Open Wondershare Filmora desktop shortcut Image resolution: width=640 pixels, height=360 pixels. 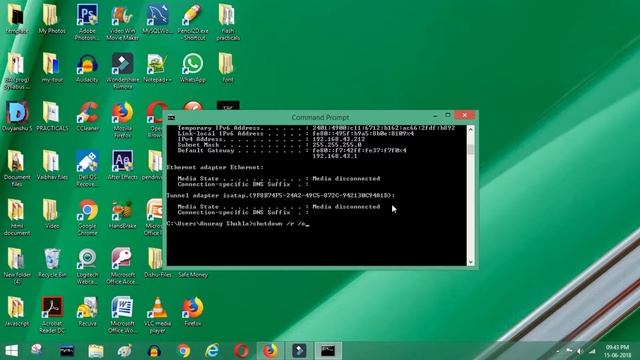pos(122,71)
